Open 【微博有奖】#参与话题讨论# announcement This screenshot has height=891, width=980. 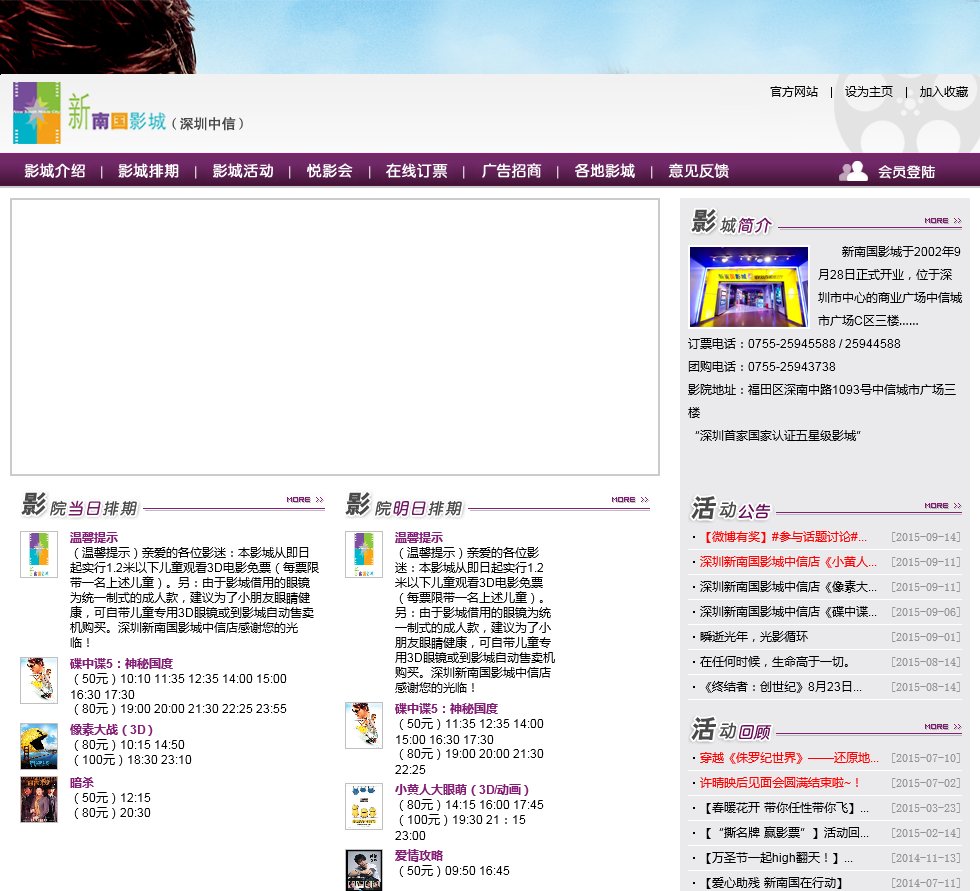[783, 537]
